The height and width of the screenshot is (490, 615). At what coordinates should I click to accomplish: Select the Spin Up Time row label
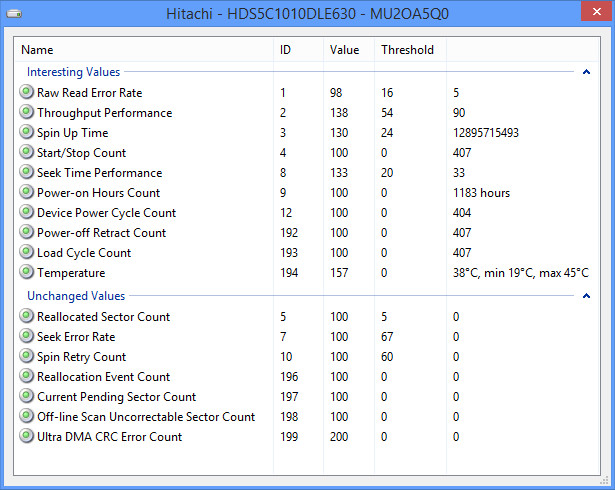tap(73, 133)
